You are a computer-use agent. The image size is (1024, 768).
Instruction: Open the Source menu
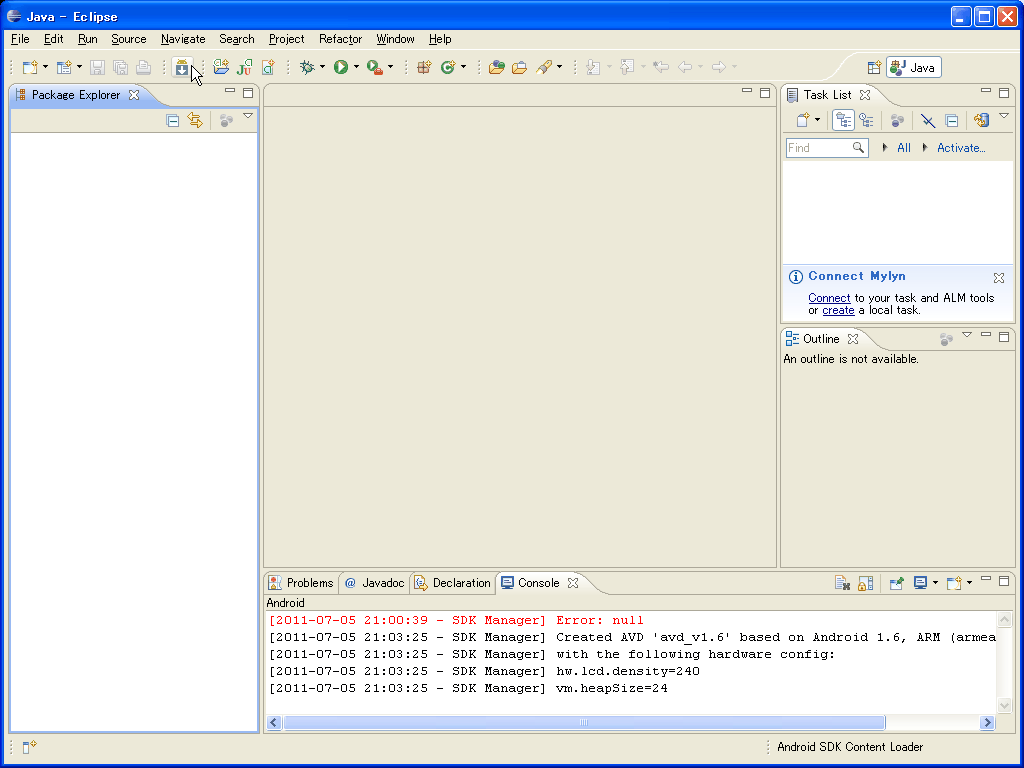[129, 39]
